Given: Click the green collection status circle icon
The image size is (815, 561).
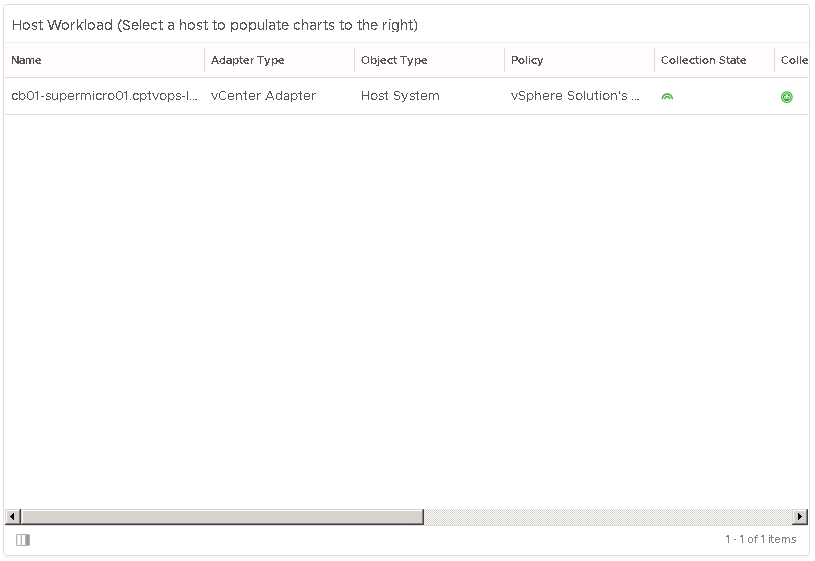Looking at the screenshot, I should 787,97.
